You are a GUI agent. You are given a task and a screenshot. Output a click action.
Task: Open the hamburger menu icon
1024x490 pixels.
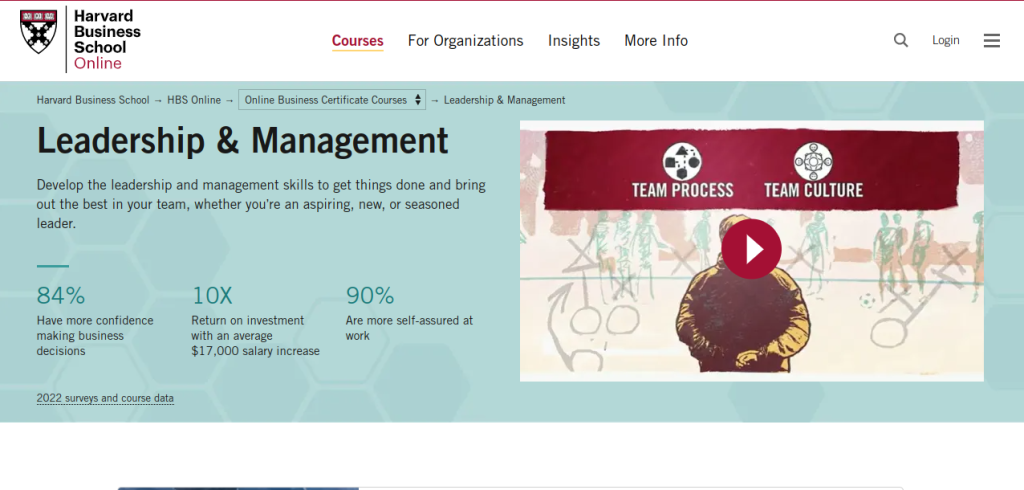(991, 40)
